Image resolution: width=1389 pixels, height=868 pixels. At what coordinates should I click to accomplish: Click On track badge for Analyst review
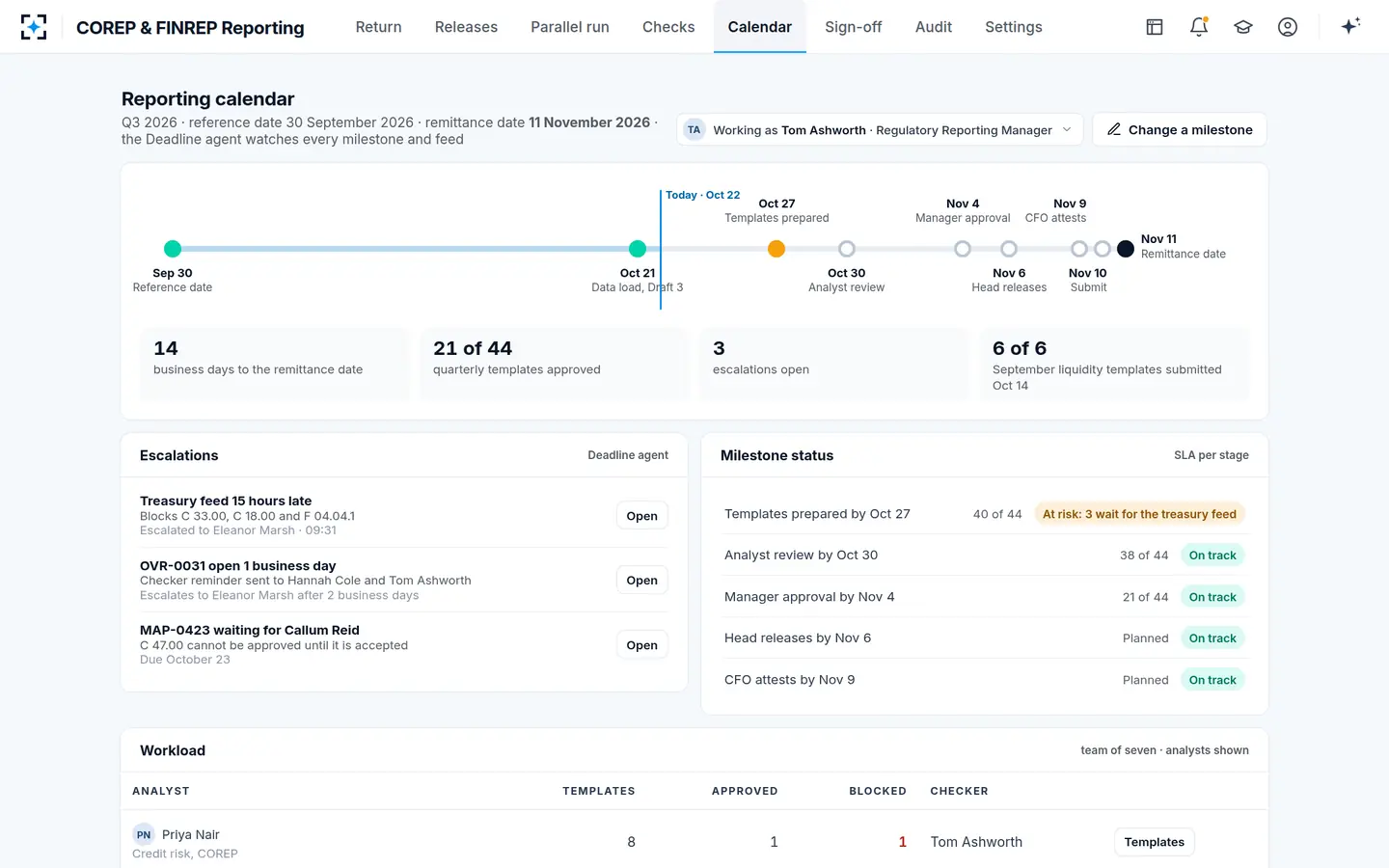(x=1212, y=556)
